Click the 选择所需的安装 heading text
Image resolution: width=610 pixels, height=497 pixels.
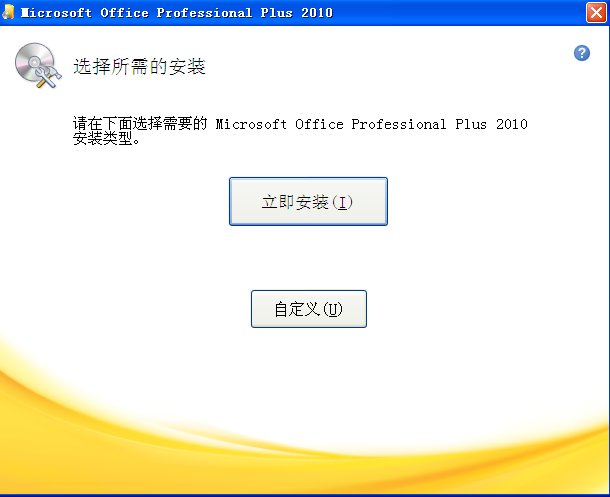[x=139, y=66]
